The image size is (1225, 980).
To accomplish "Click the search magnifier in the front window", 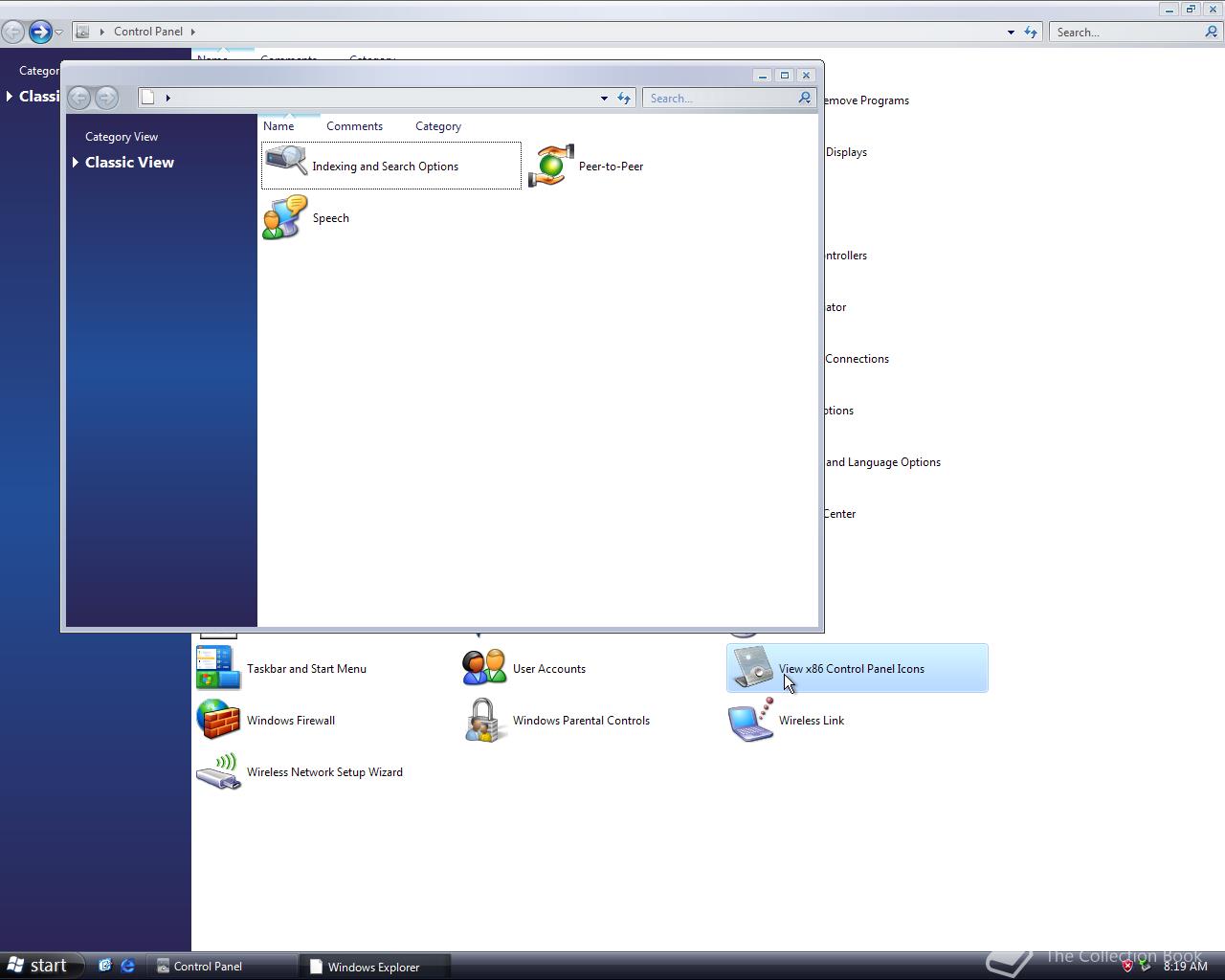I will point(805,98).
